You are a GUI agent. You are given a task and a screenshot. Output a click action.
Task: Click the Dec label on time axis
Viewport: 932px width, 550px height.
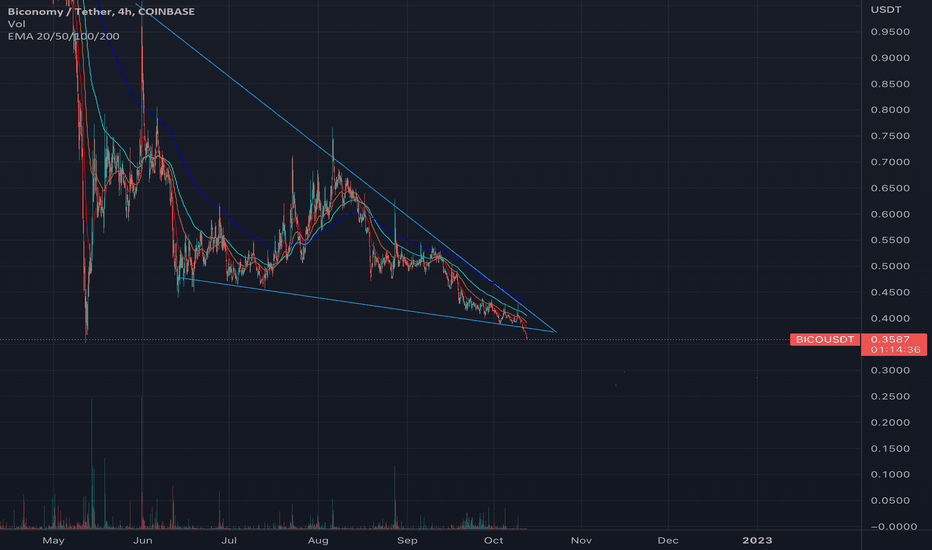(668, 540)
